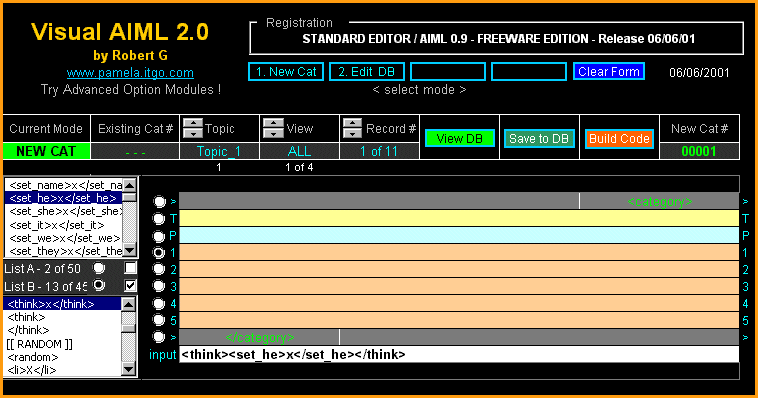758x398 pixels.
Task: Select the <li>X</li> tag entry
Action: pos(62,370)
